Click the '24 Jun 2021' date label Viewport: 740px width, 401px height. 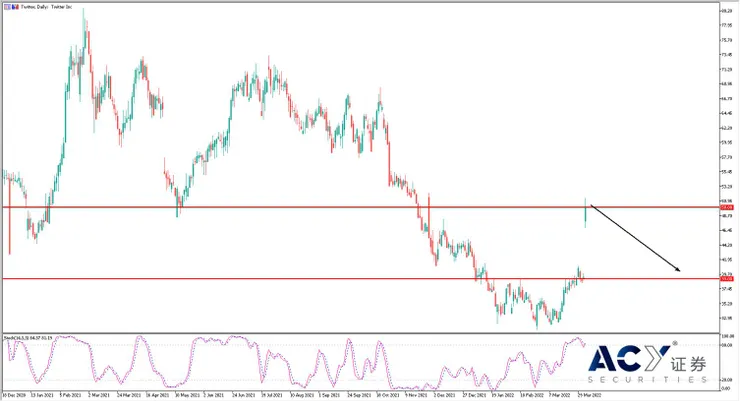click(244, 395)
